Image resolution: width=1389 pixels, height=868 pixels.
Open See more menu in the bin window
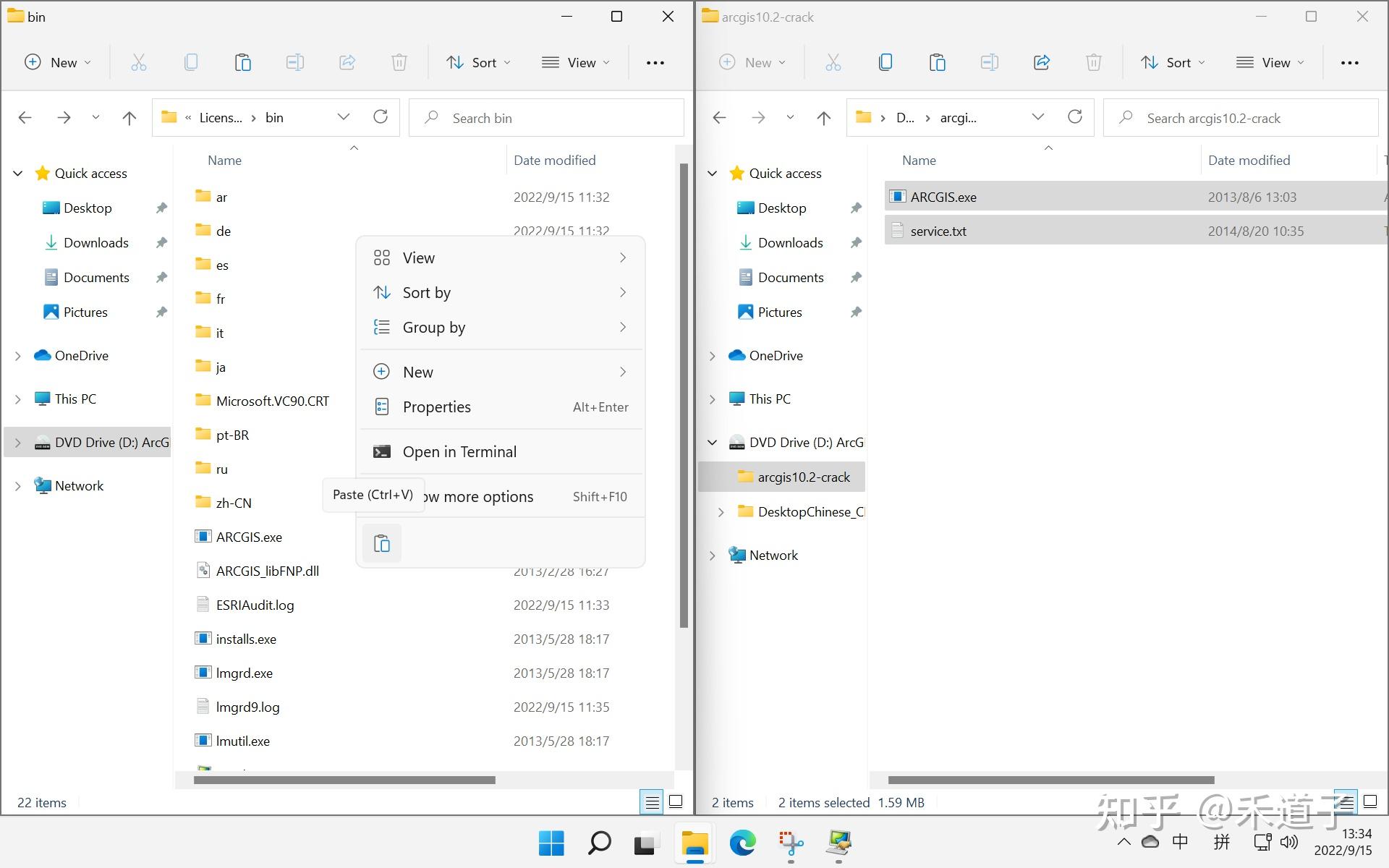[655, 63]
